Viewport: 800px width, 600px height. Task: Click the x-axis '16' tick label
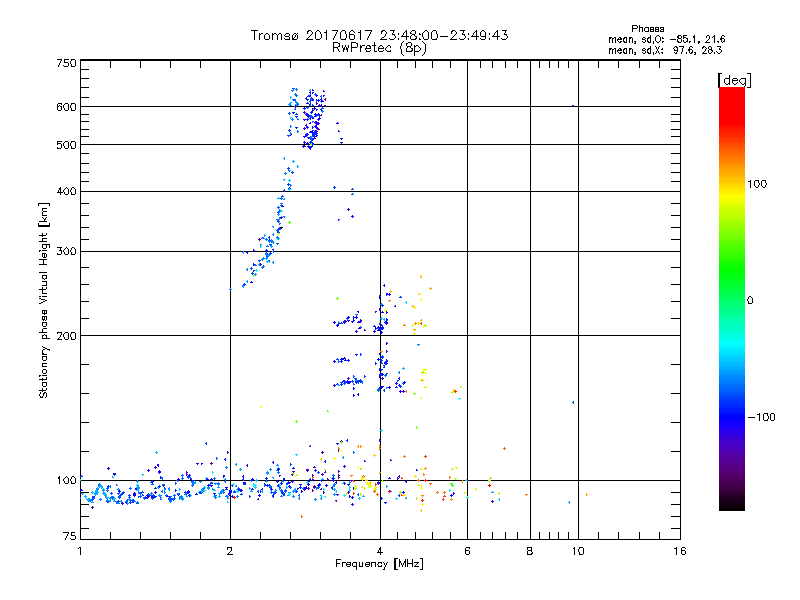point(680,551)
